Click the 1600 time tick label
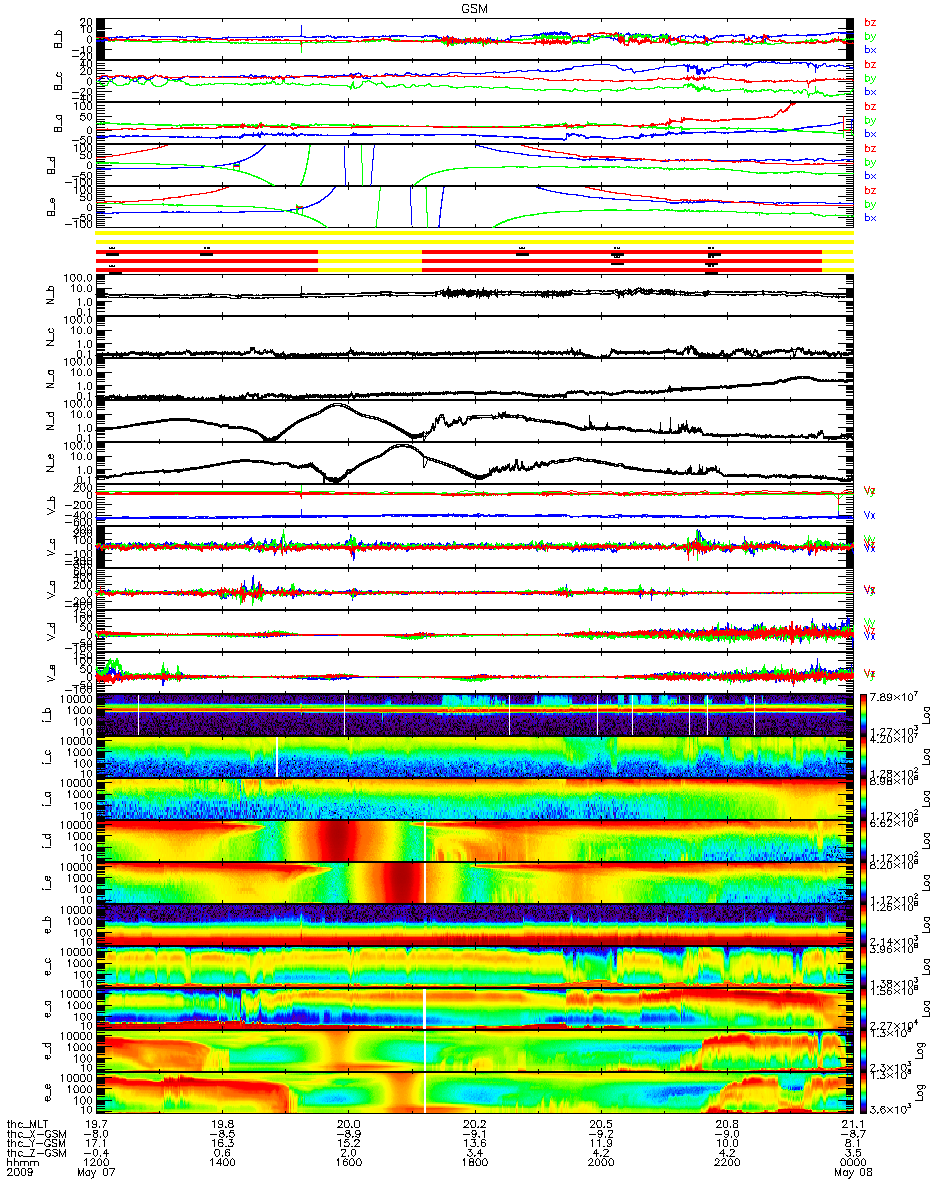 [x=348, y=1164]
